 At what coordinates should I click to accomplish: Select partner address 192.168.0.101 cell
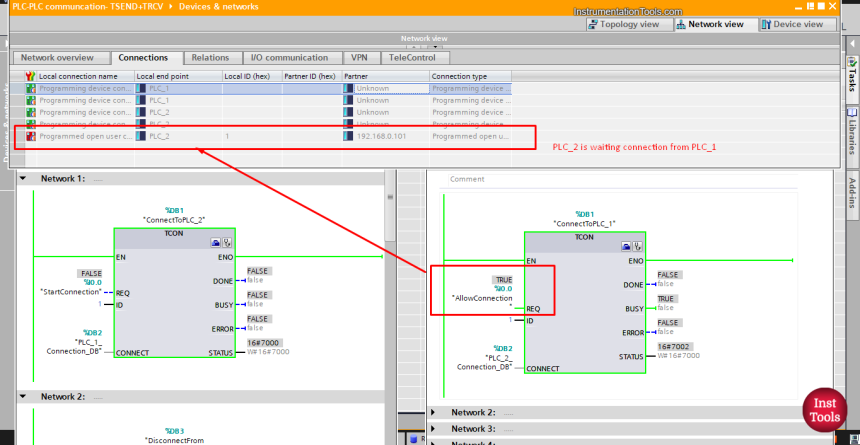coord(386,136)
